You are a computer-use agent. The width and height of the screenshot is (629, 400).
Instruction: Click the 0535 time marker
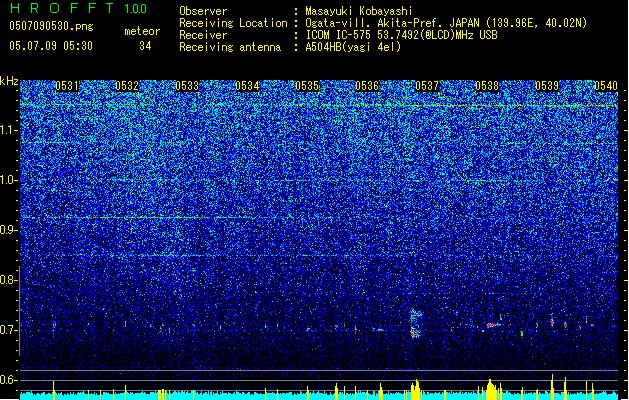307,86
